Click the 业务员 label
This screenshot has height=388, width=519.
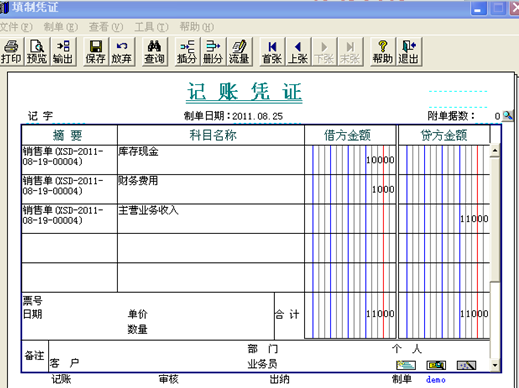262,364
